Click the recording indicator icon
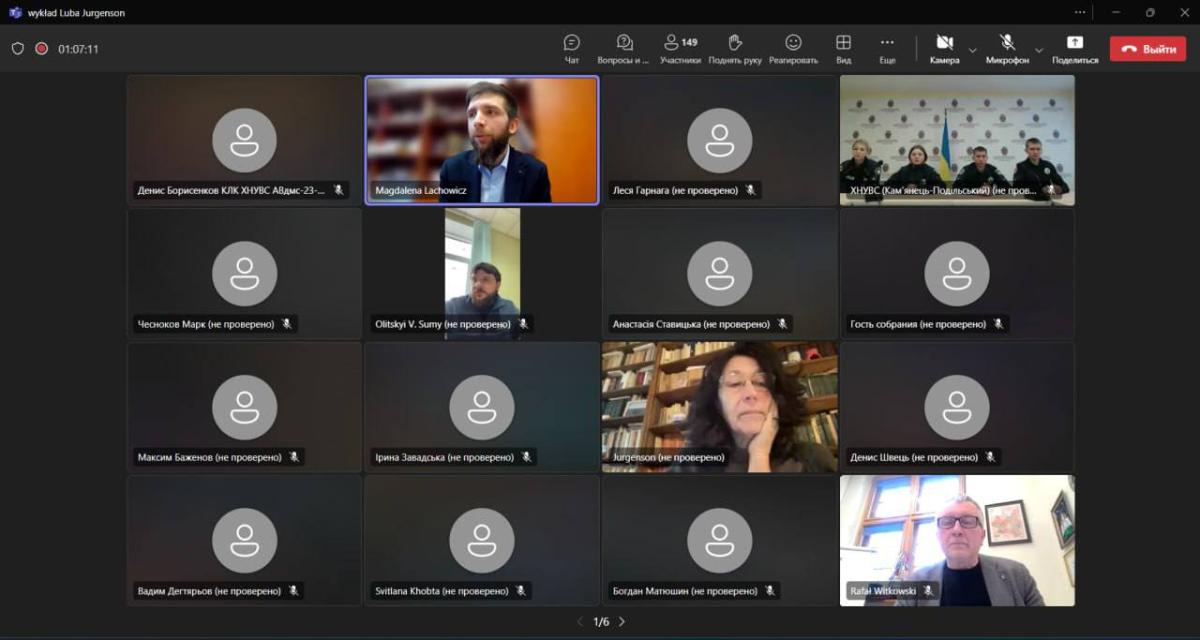Viewport: 1200px width, 640px height. tap(42, 48)
